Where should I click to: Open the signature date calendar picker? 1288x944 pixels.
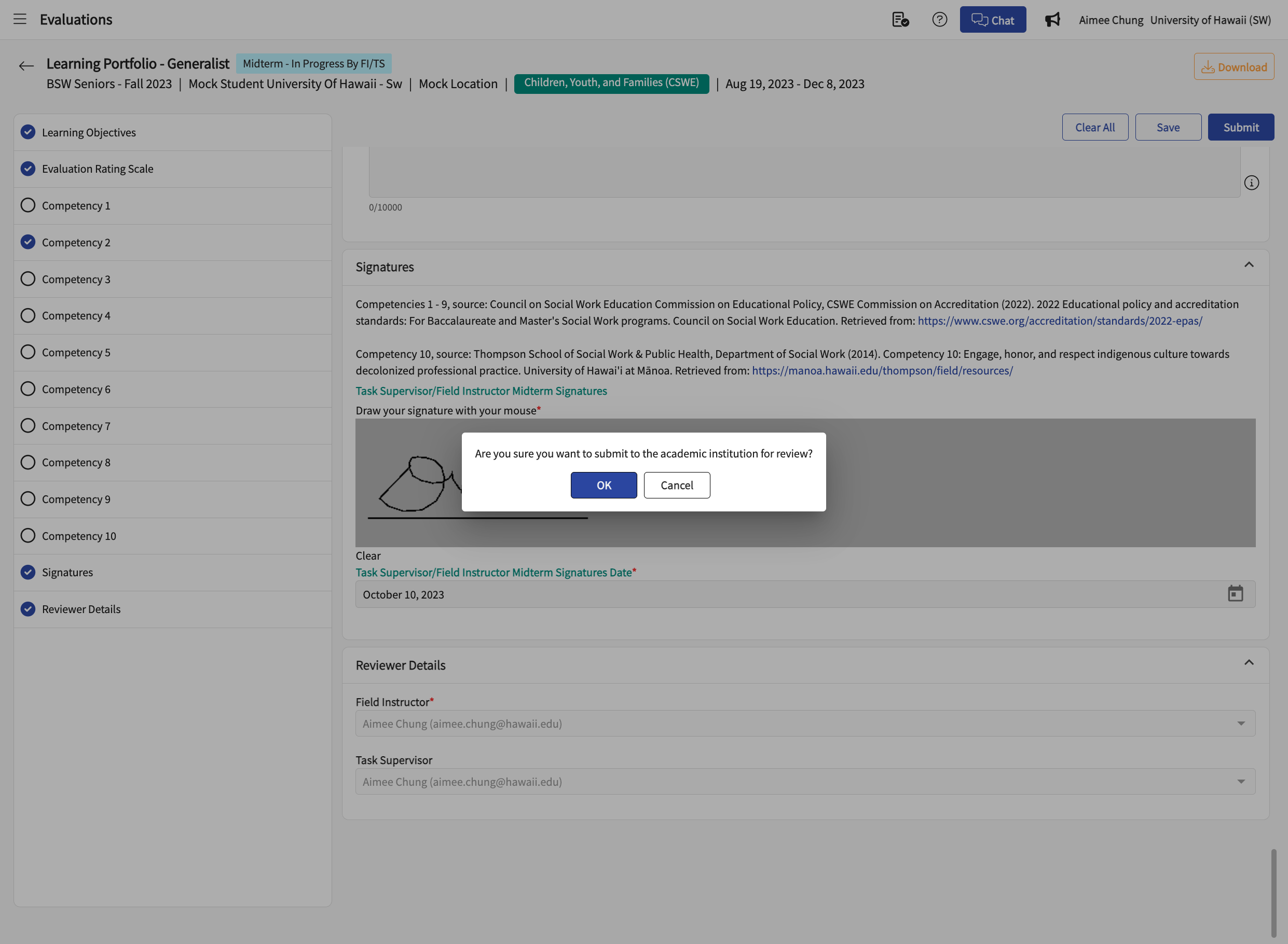tap(1236, 594)
